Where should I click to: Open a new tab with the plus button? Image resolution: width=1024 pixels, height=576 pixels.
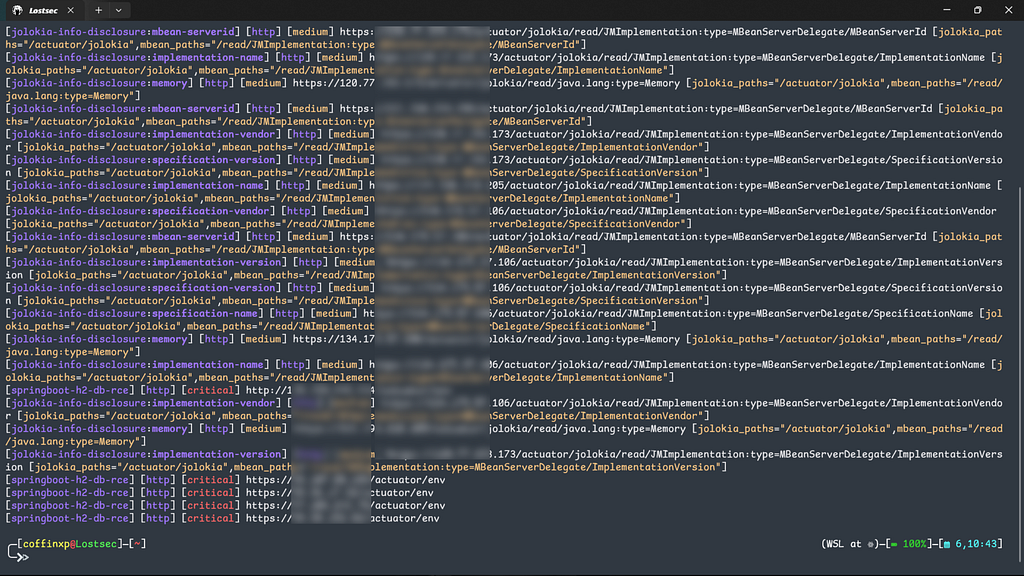point(98,10)
